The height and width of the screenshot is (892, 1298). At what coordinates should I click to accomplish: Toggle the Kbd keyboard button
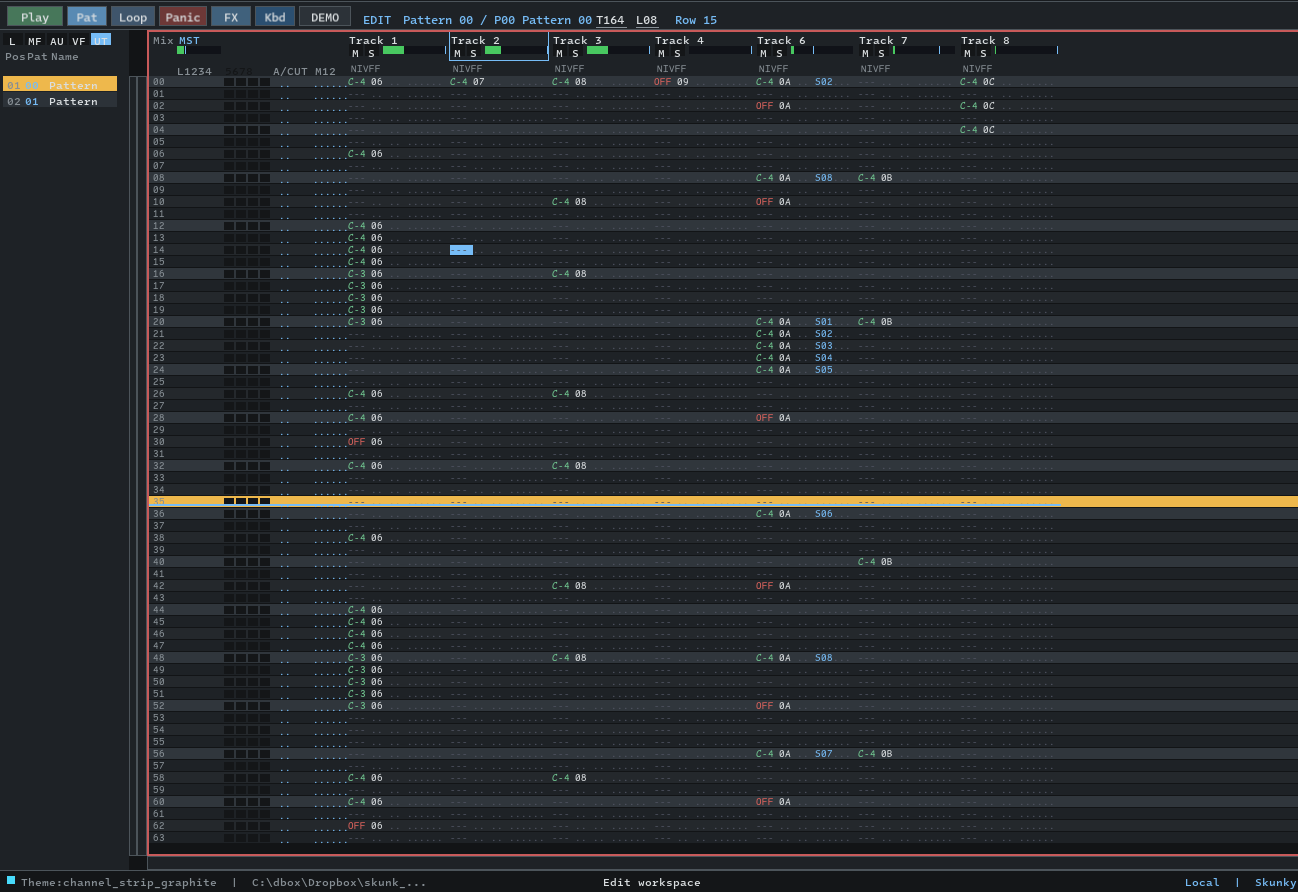tap(275, 16)
